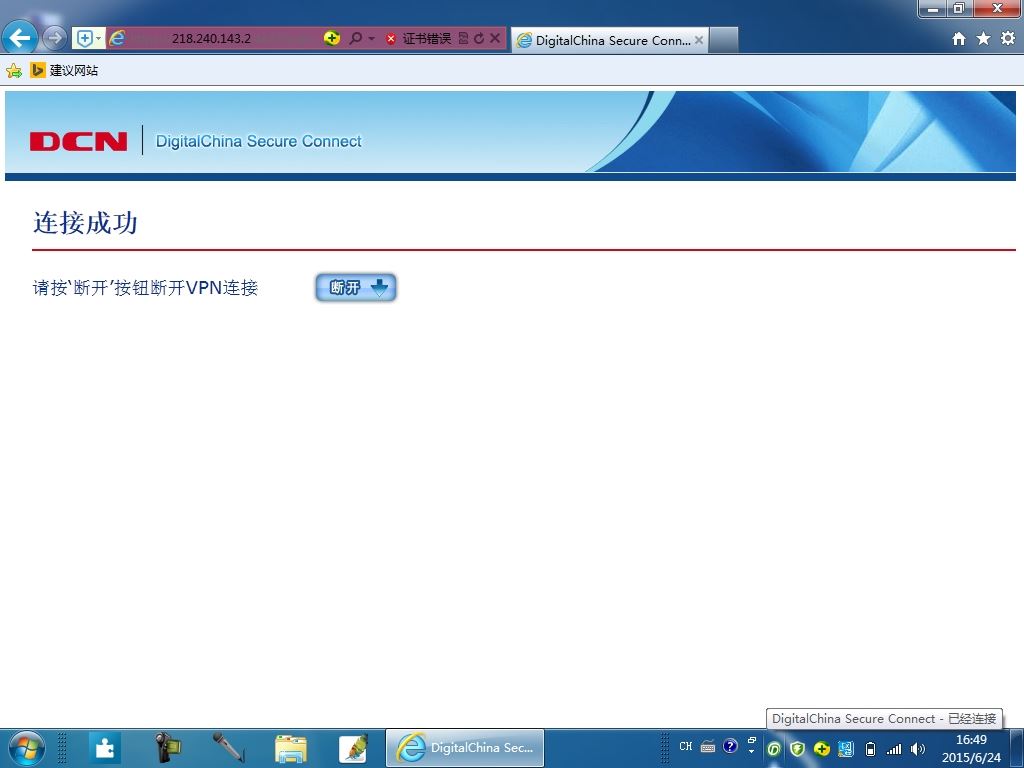This screenshot has width=1024, height=768.
Task: Click the language bar help question icon
Action: [730, 746]
